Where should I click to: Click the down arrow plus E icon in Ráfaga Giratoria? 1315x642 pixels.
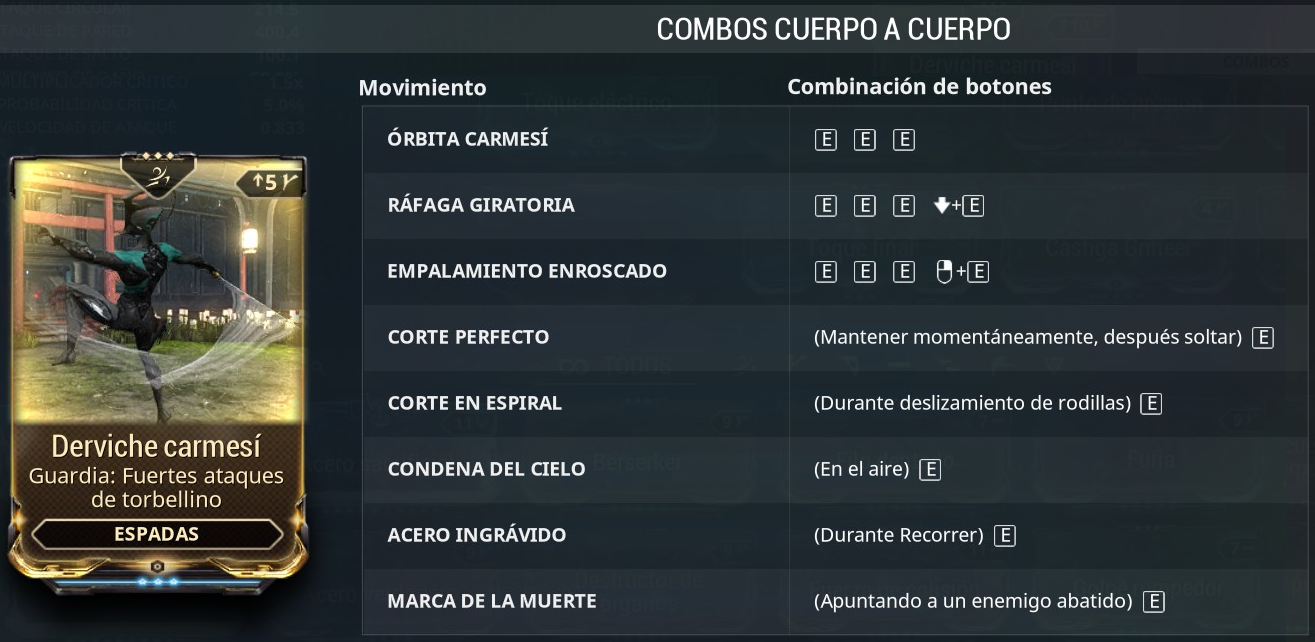960,206
